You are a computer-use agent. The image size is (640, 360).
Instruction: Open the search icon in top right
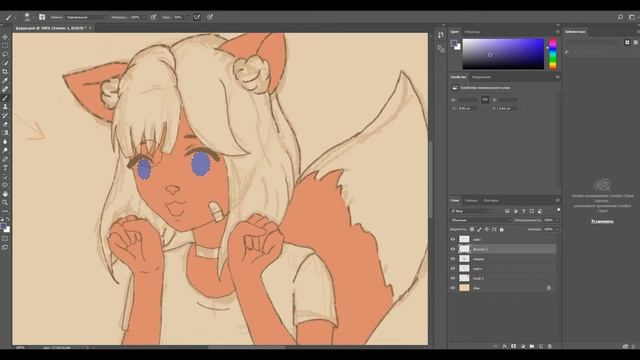point(620,17)
